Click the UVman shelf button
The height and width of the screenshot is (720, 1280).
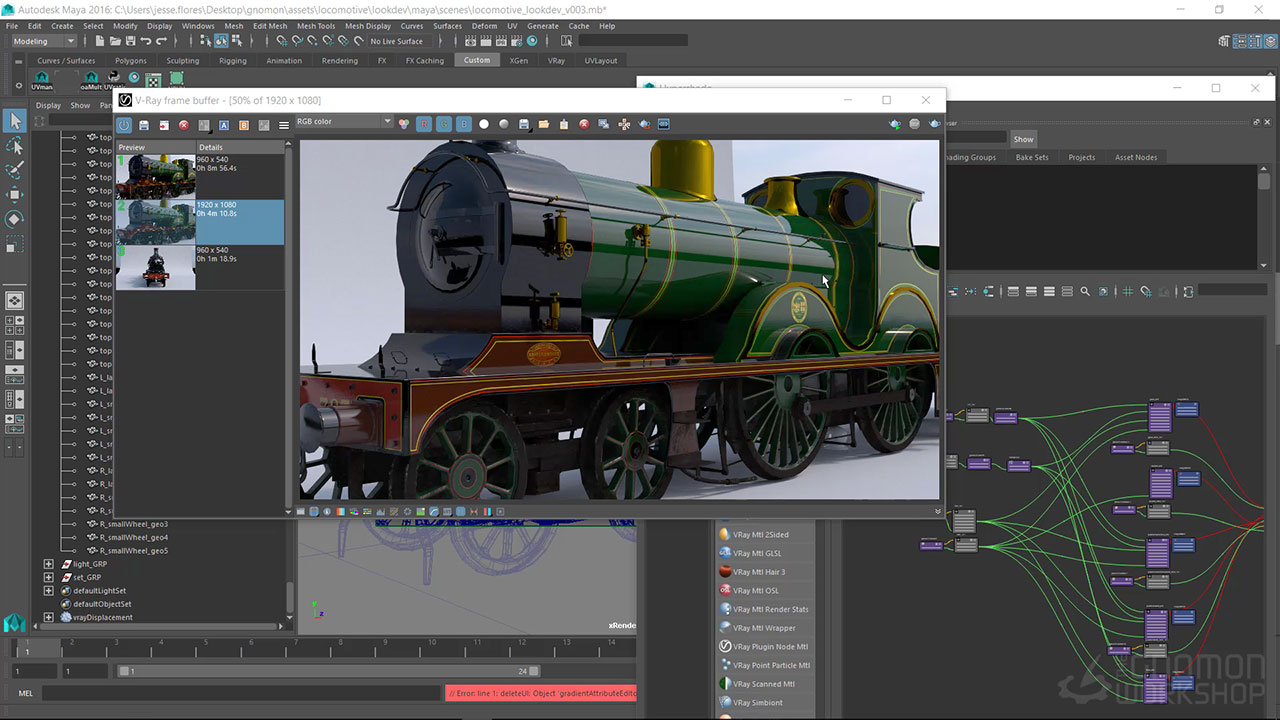click(42, 80)
